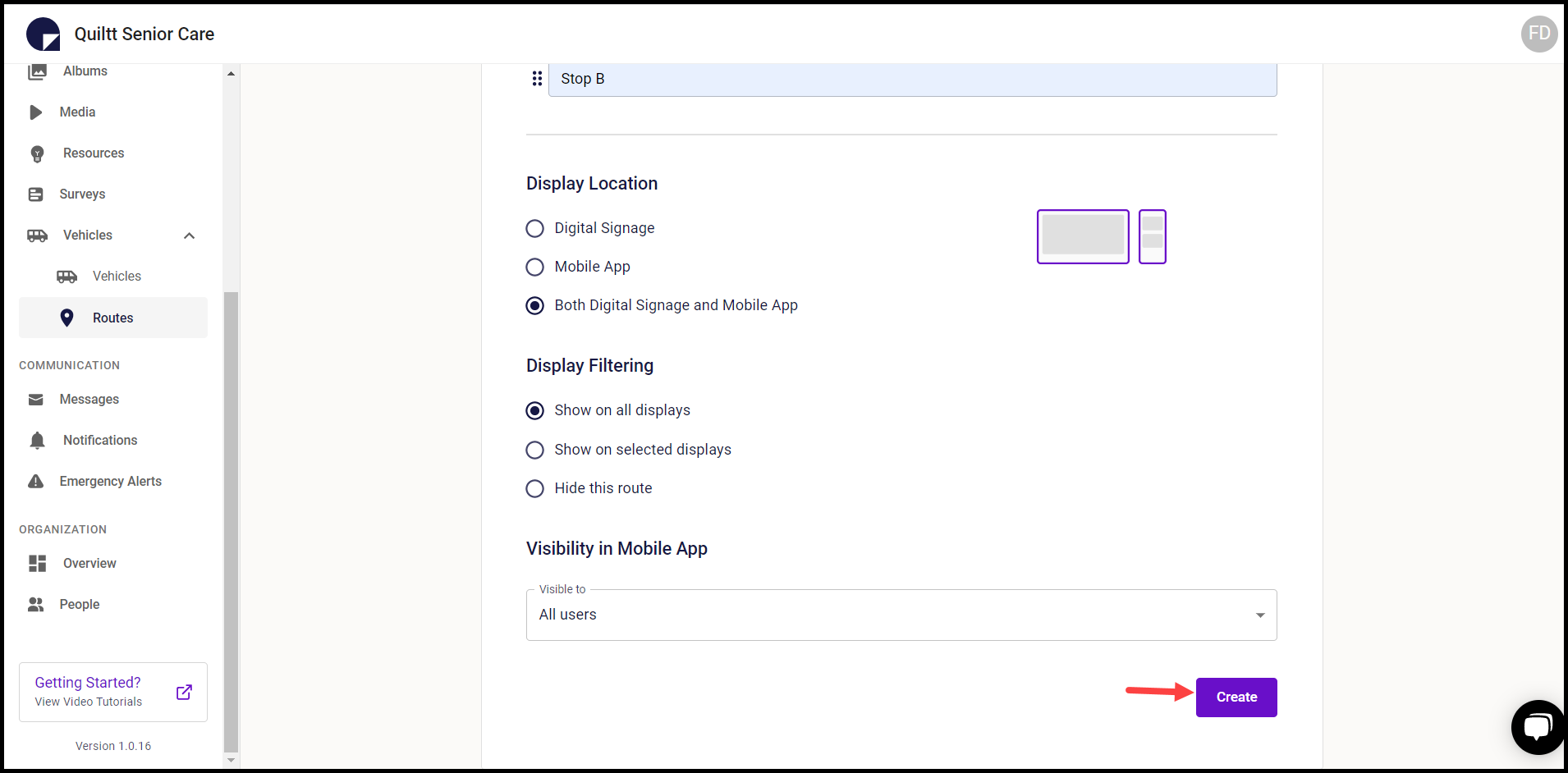Image resolution: width=1568 pixels, height=773 pixels.
Task: Click the Routes map pin icon
Action: pyautogui.click(x=67, y=318)
